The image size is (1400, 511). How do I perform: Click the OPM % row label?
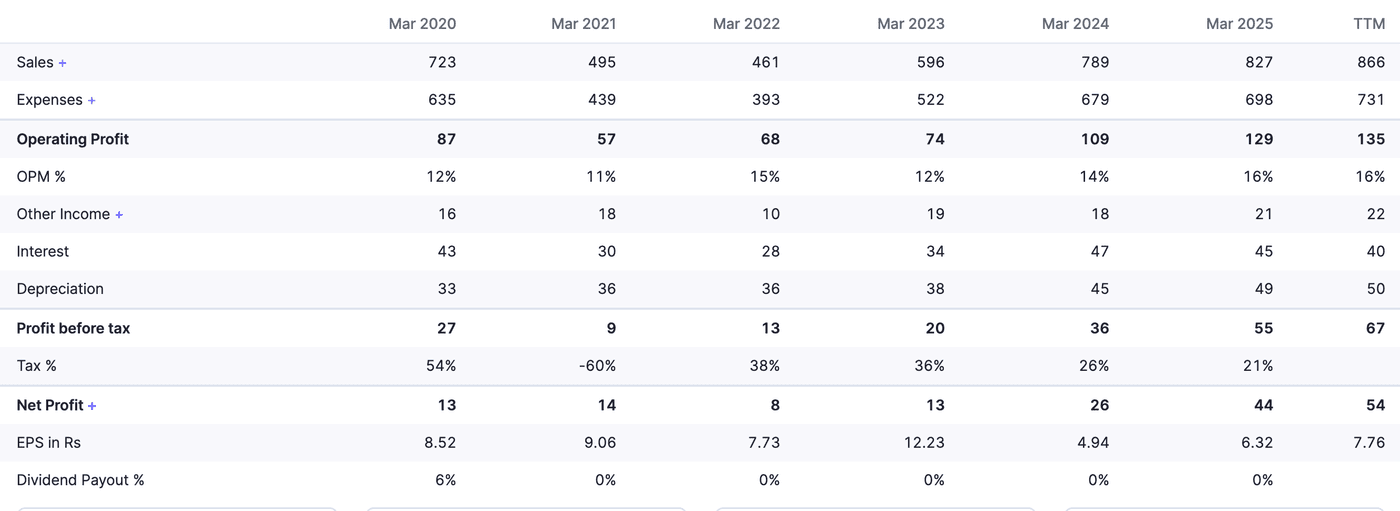(41, 176)
